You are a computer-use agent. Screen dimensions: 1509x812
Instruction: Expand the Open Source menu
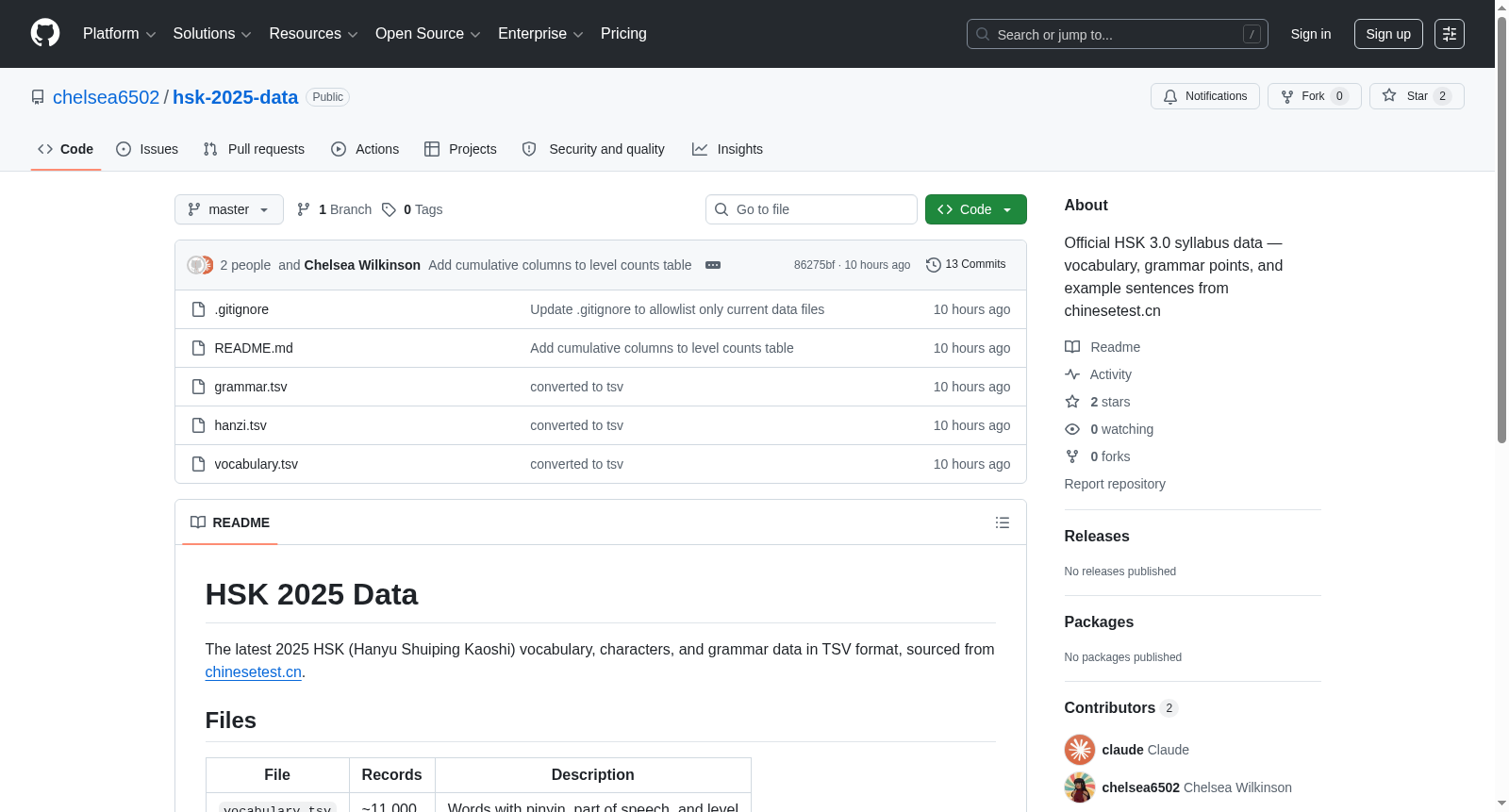pos(428,34)
